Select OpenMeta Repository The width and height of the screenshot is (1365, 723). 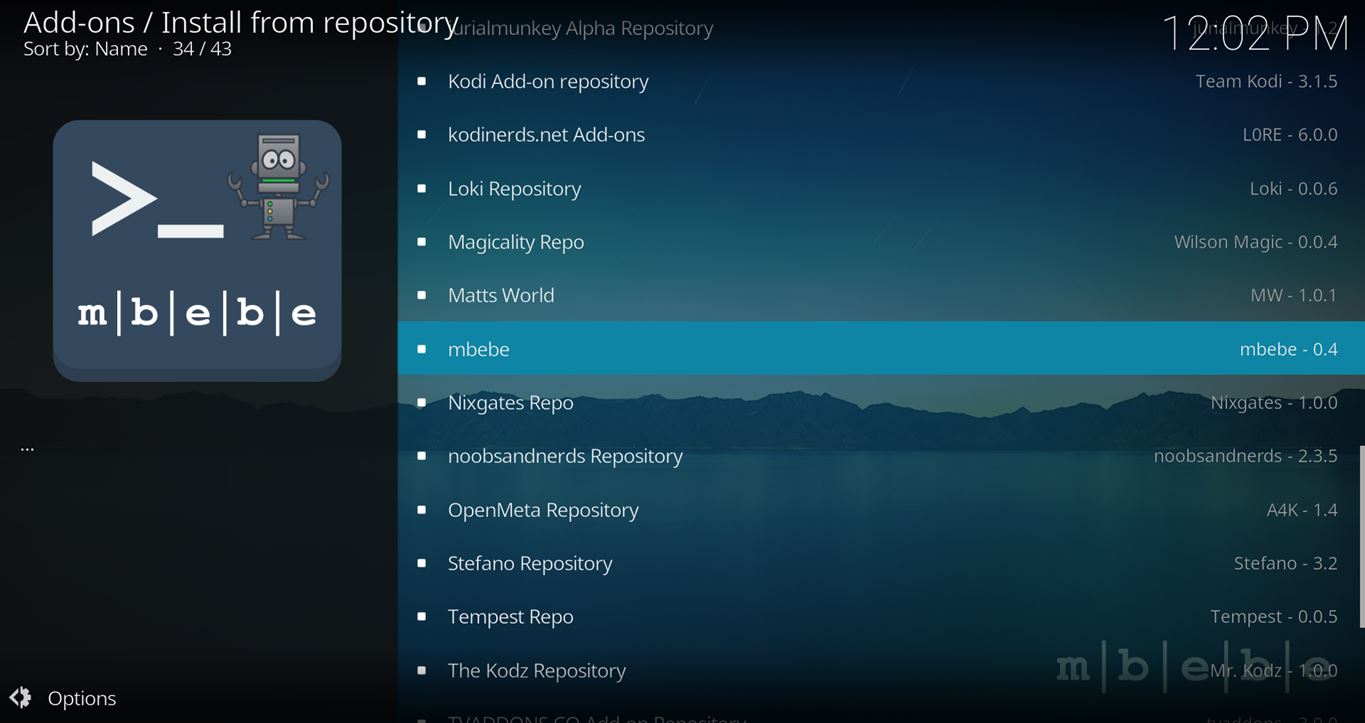point(543,510)
